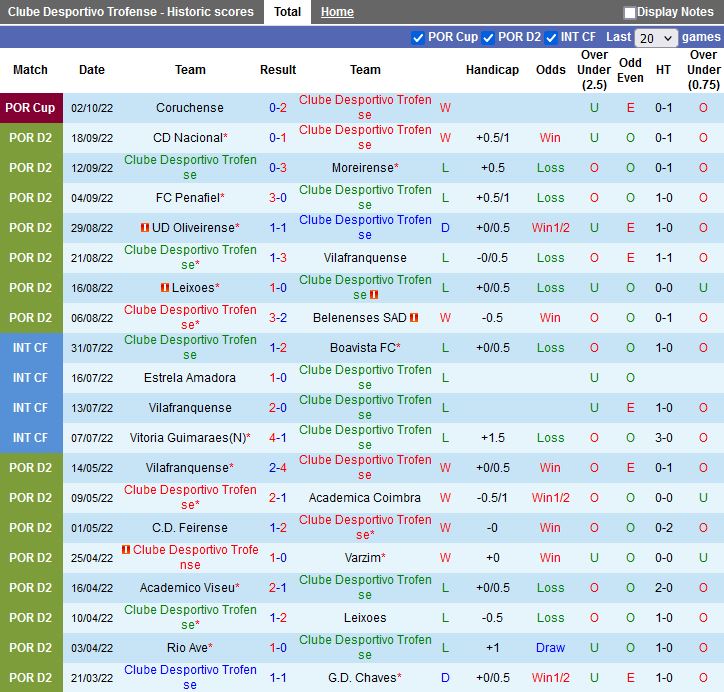
Task: Click the HT column header
Action: point(664,70)
